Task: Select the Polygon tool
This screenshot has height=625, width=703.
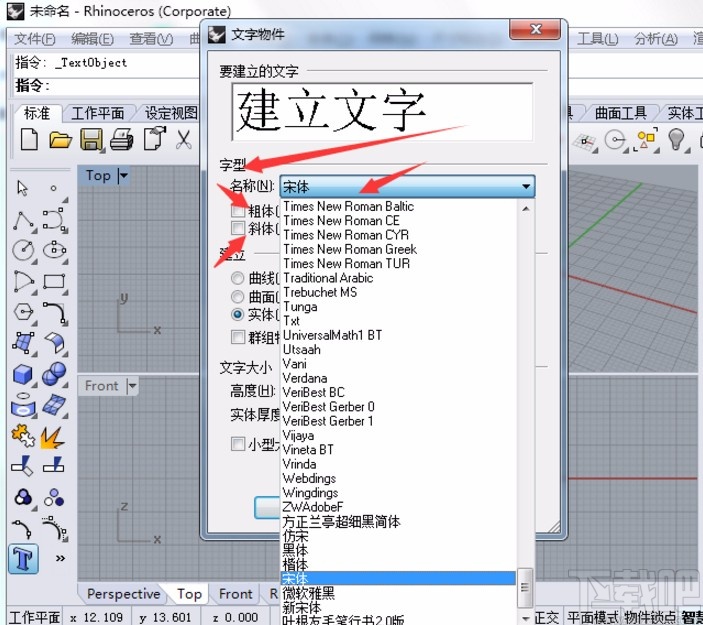Action: coord(23,312)
